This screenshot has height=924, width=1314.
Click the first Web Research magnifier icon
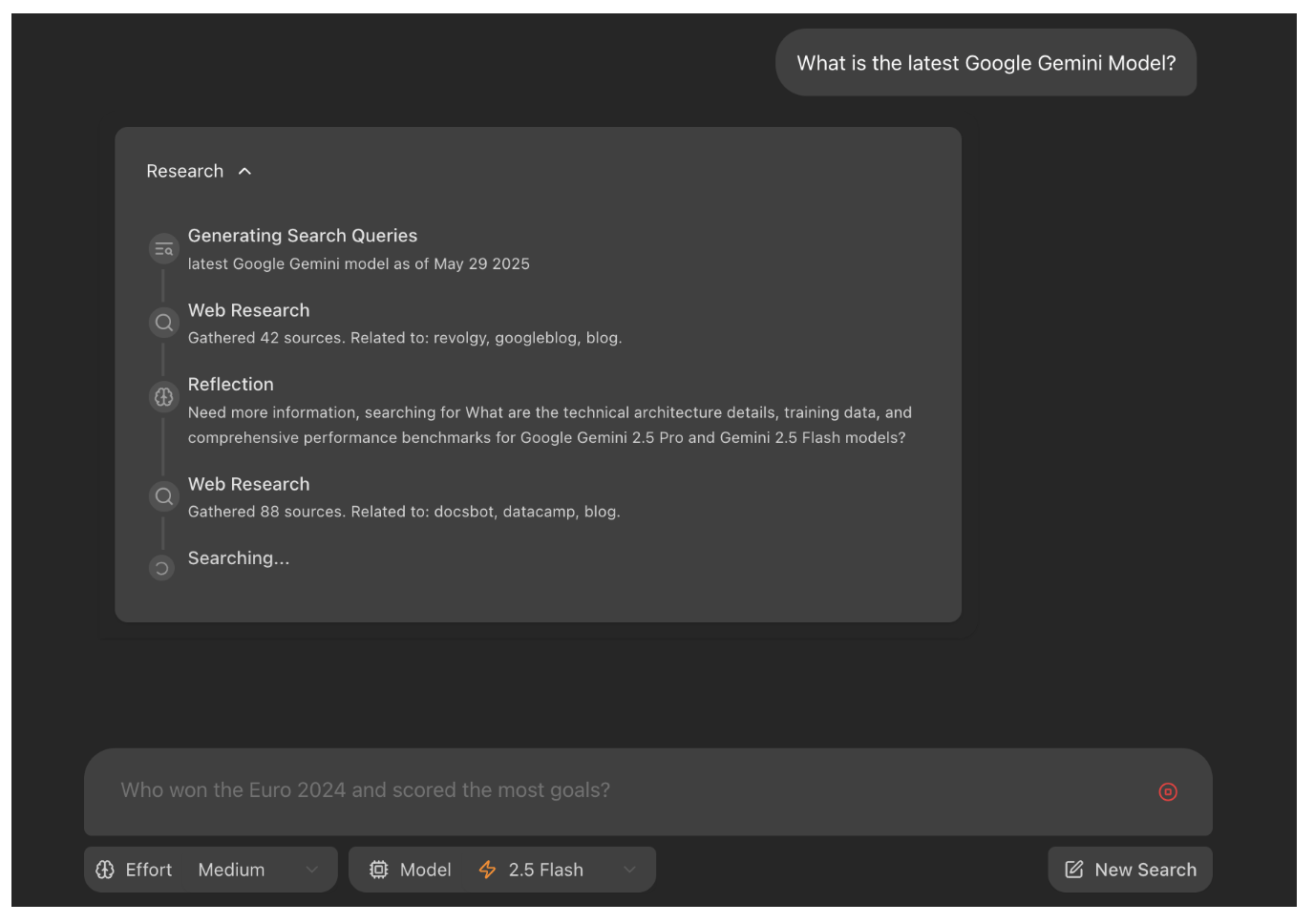pyautogui.click(x=163, y=323)
